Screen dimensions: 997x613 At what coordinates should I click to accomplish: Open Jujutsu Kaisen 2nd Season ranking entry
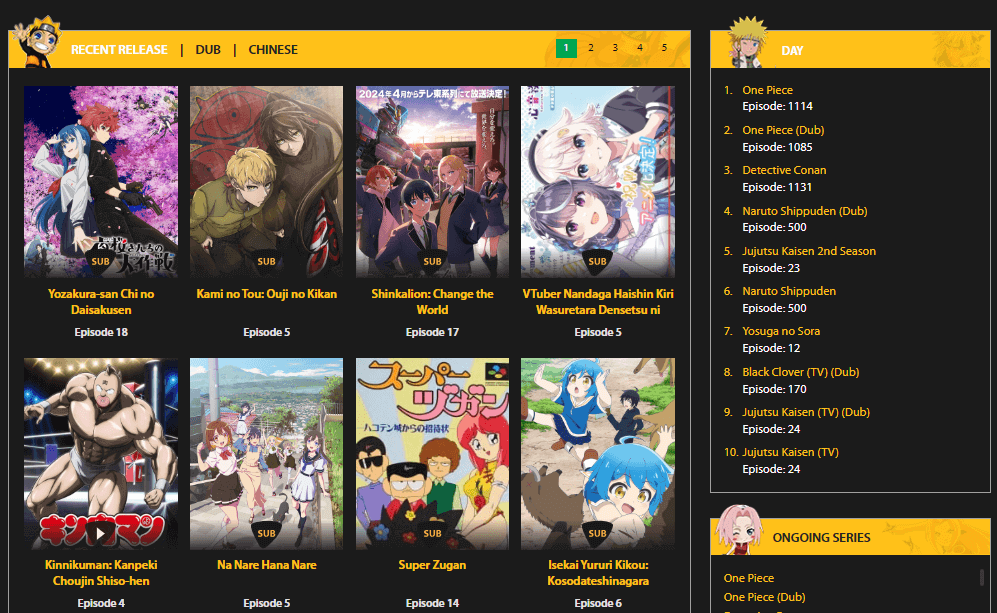[x=809, y=251]
